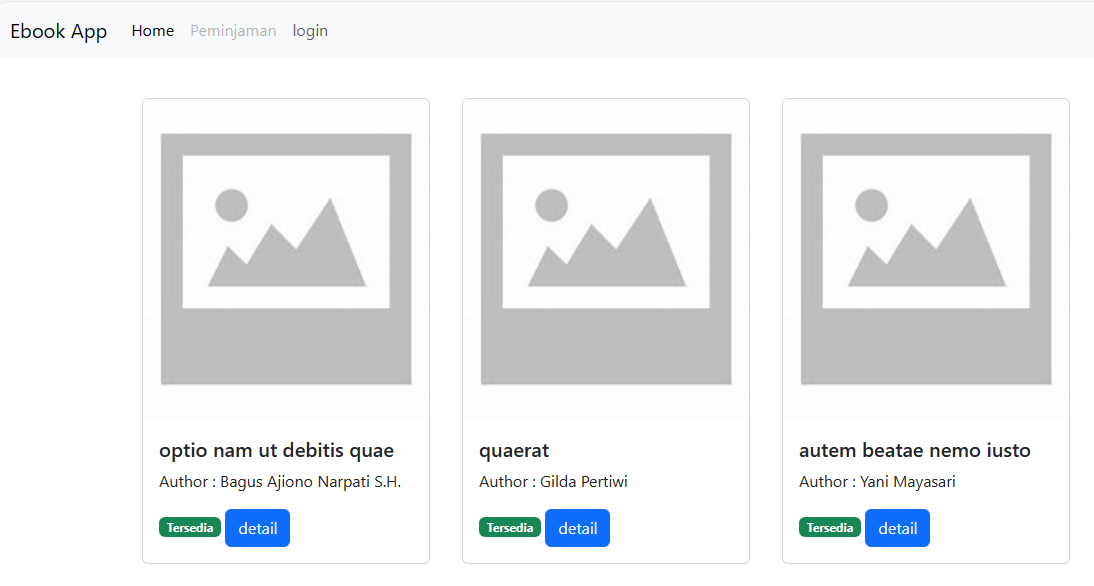Screen dimensions: 1094x586
Task: Click the Ebook App brand logo
Action: [59, 31]
